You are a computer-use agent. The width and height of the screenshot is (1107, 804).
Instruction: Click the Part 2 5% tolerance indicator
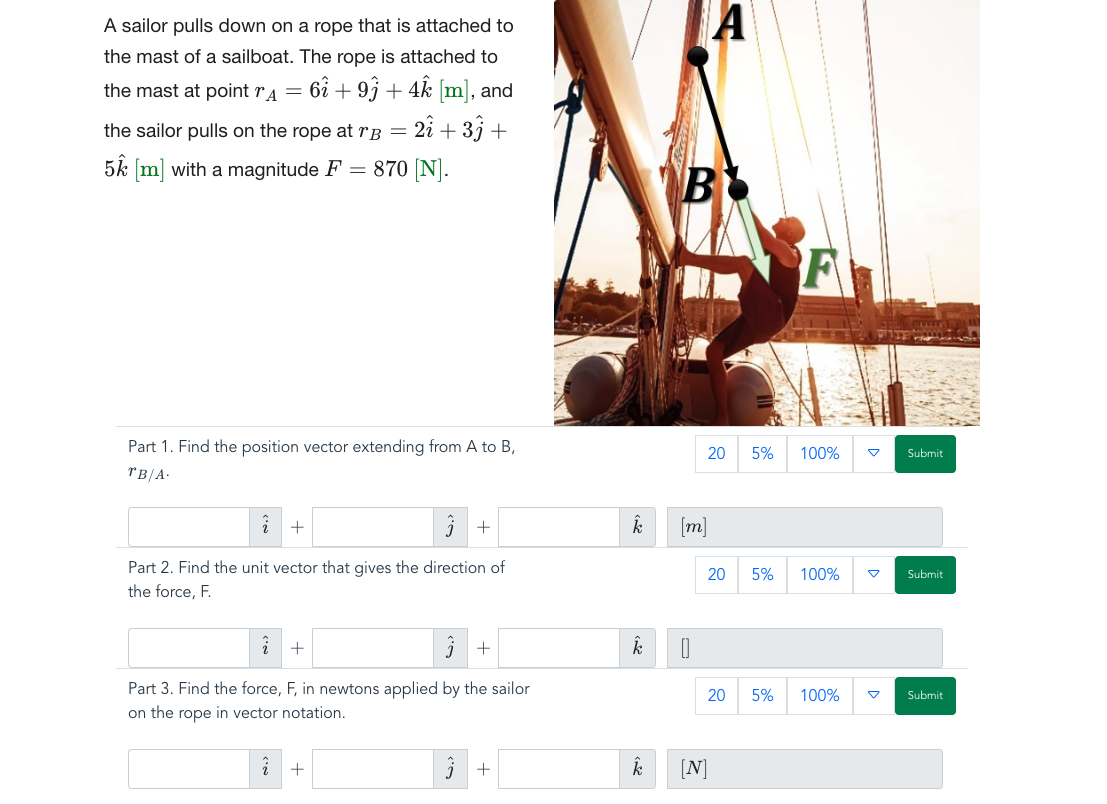[x=762, y=575]
